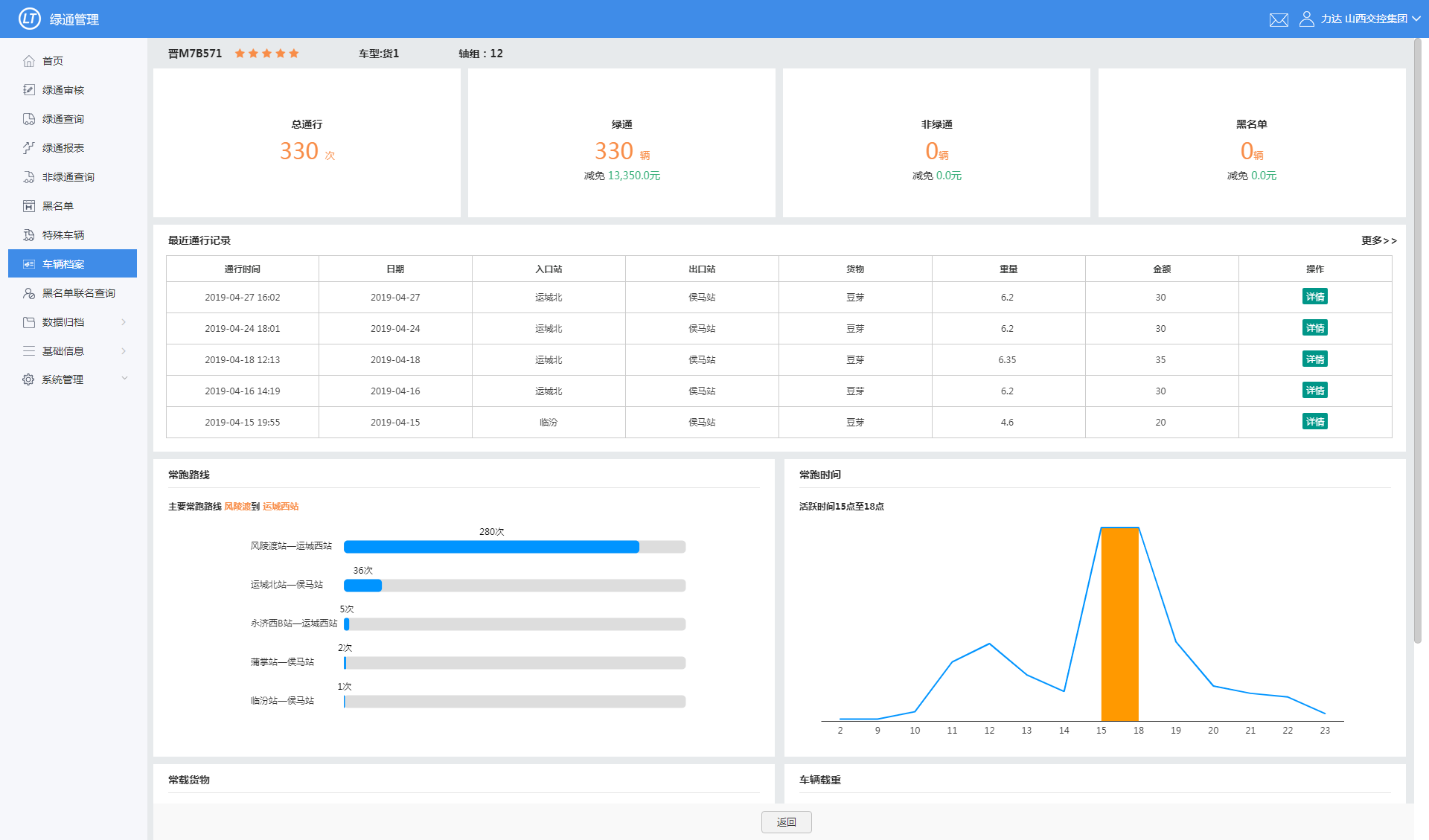Click the 车辆档案 sidebar icon
Image resolution: width=1429 pixels, height=840 pixels.
click(x=29, y=264)
